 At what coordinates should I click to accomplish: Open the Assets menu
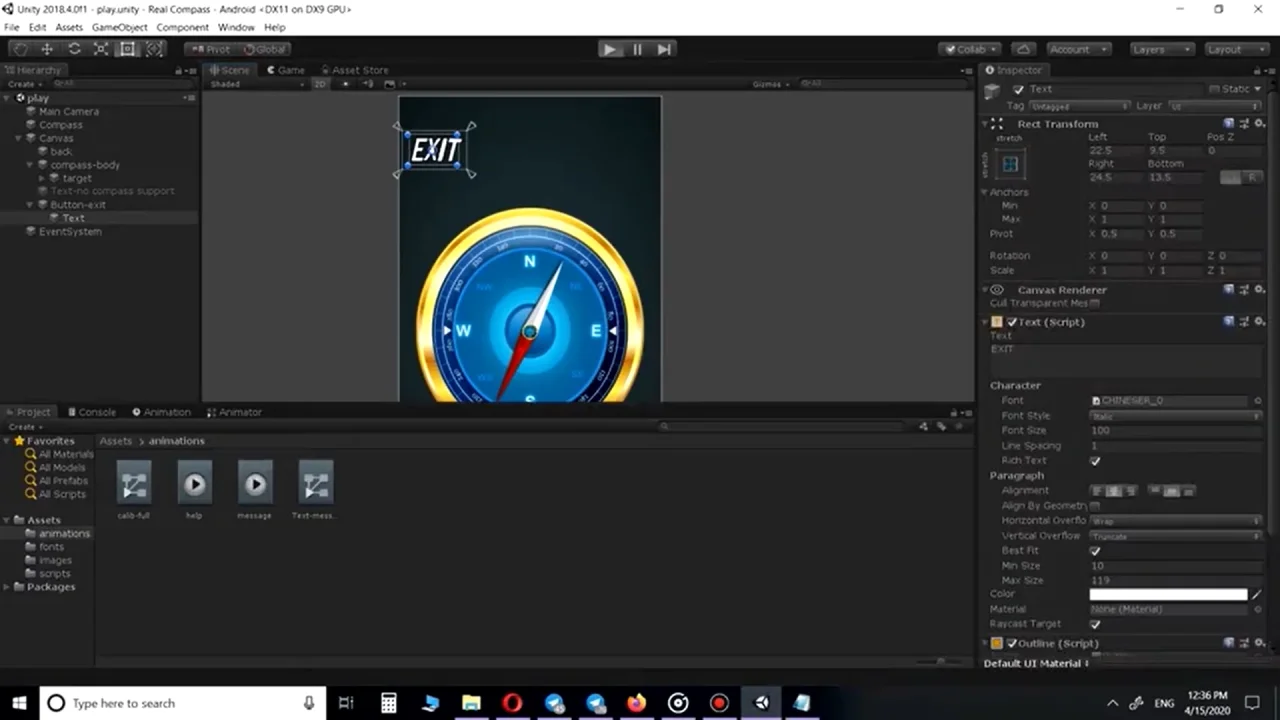69,27
